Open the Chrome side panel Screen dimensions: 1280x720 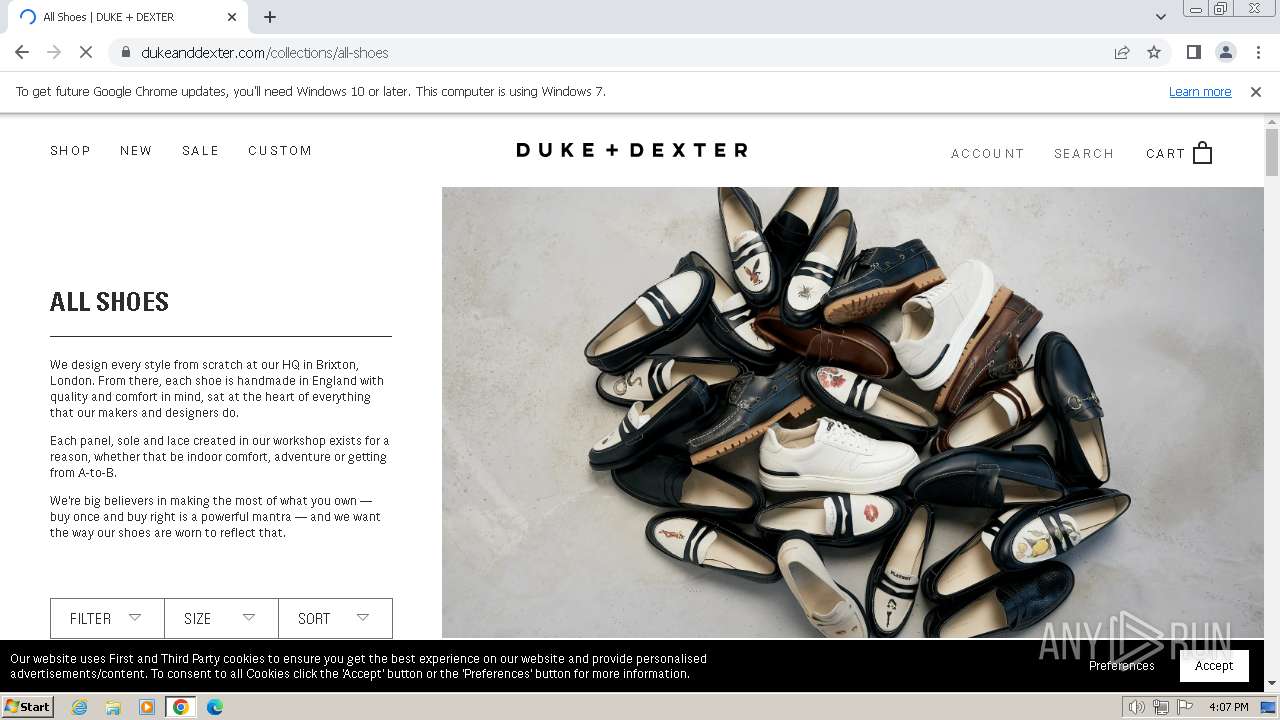pyautogui.click(x=1193, y=52)
